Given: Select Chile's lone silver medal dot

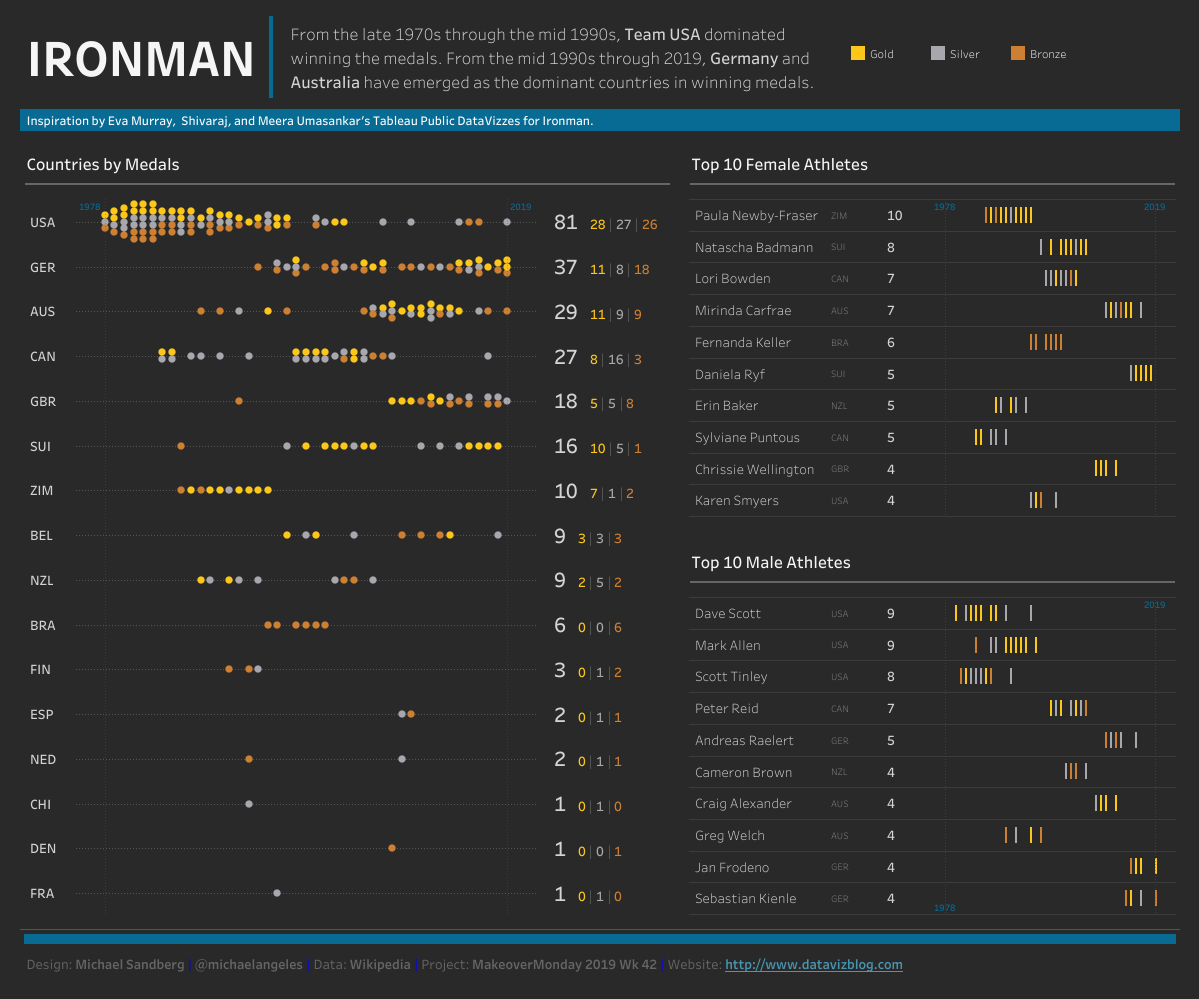Looking at the screenshot, I should click(x=249, y=804).
